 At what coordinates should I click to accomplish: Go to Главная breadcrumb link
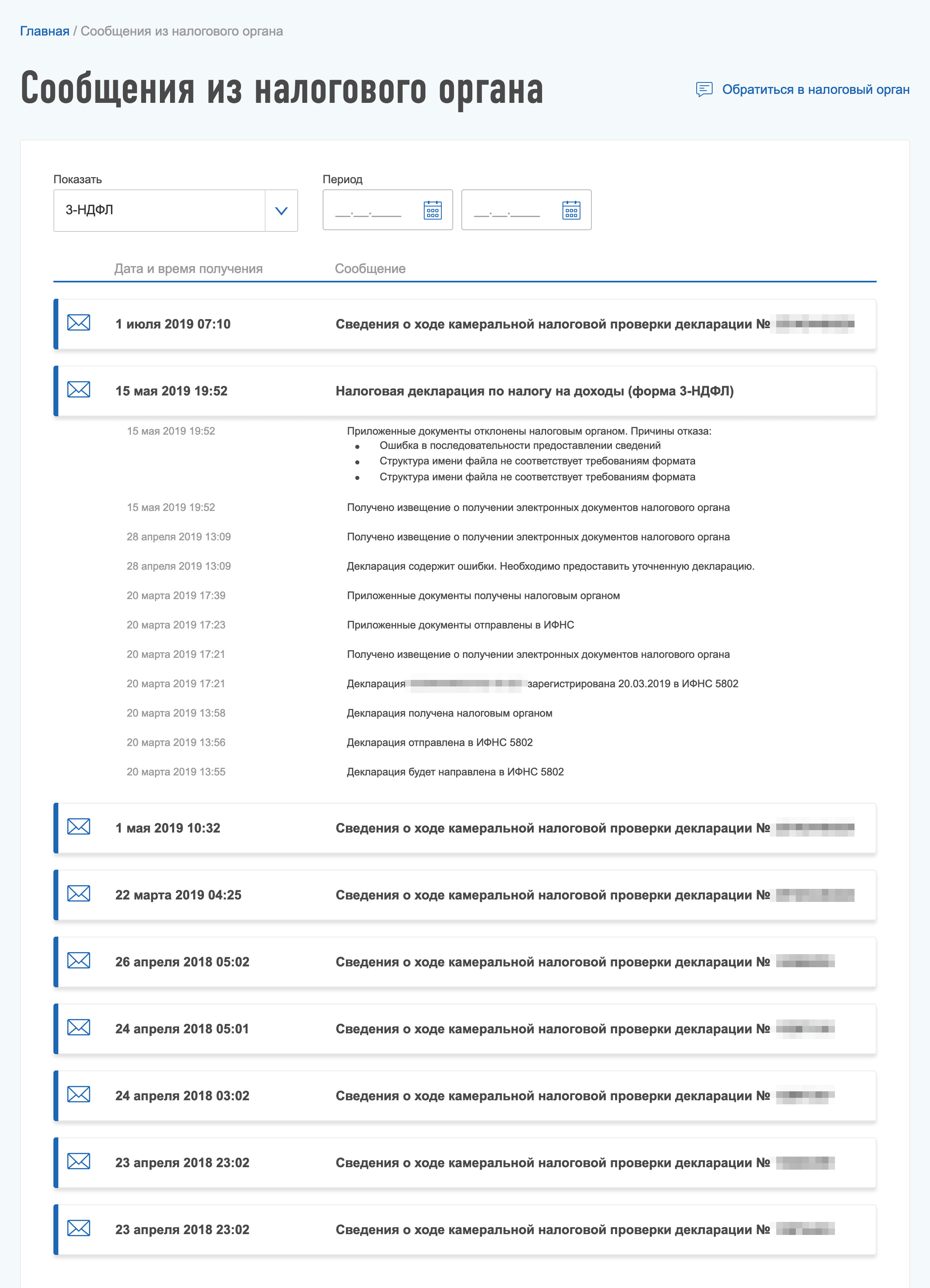44,31
